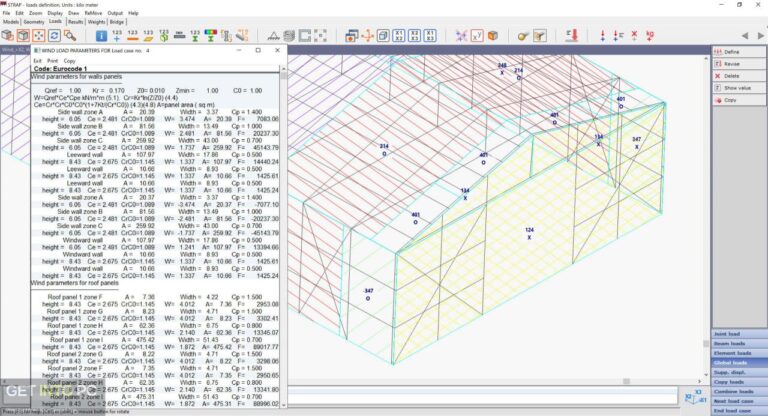Click the blue information icon in toolbar
Screen dimensions: 768x416
[101, 35]
